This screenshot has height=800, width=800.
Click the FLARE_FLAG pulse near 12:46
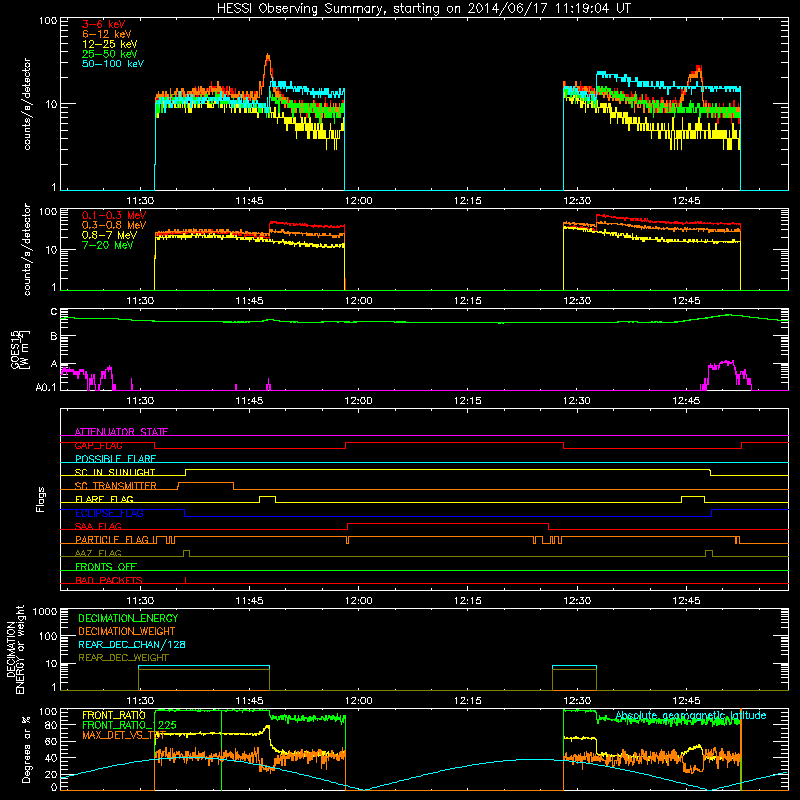pyautogui.click(x=693, y=498)
